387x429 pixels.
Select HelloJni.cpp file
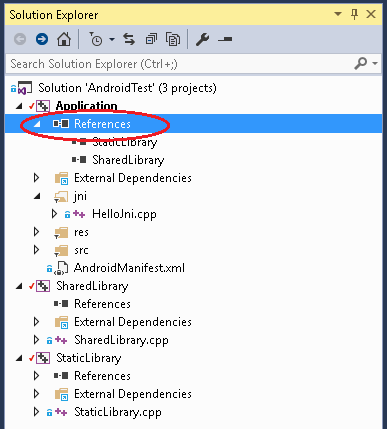(x=124, y=214)
